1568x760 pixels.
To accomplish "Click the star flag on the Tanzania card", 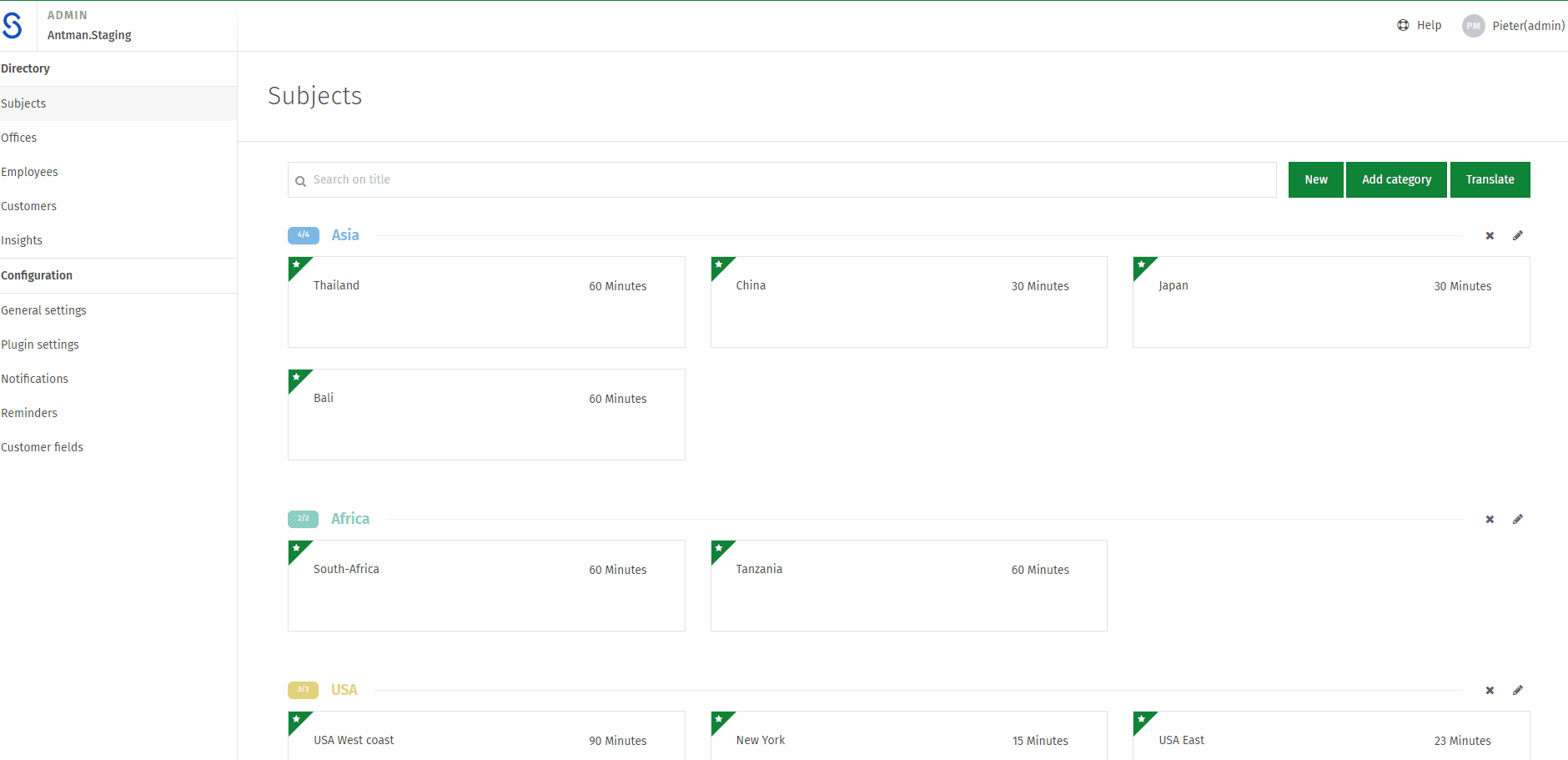I will tap(720, 549).
